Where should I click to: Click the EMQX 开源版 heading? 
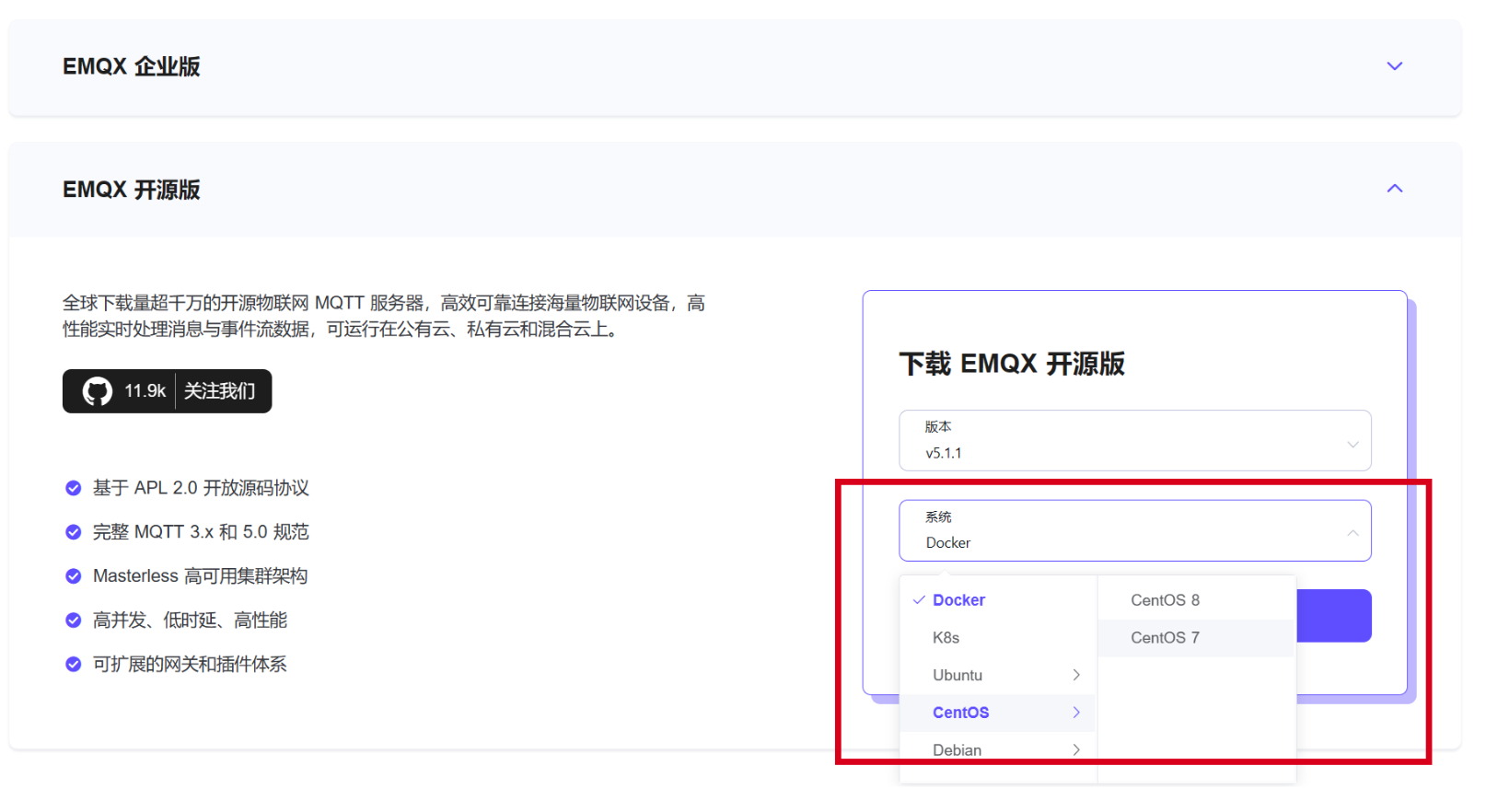(132, 190)
